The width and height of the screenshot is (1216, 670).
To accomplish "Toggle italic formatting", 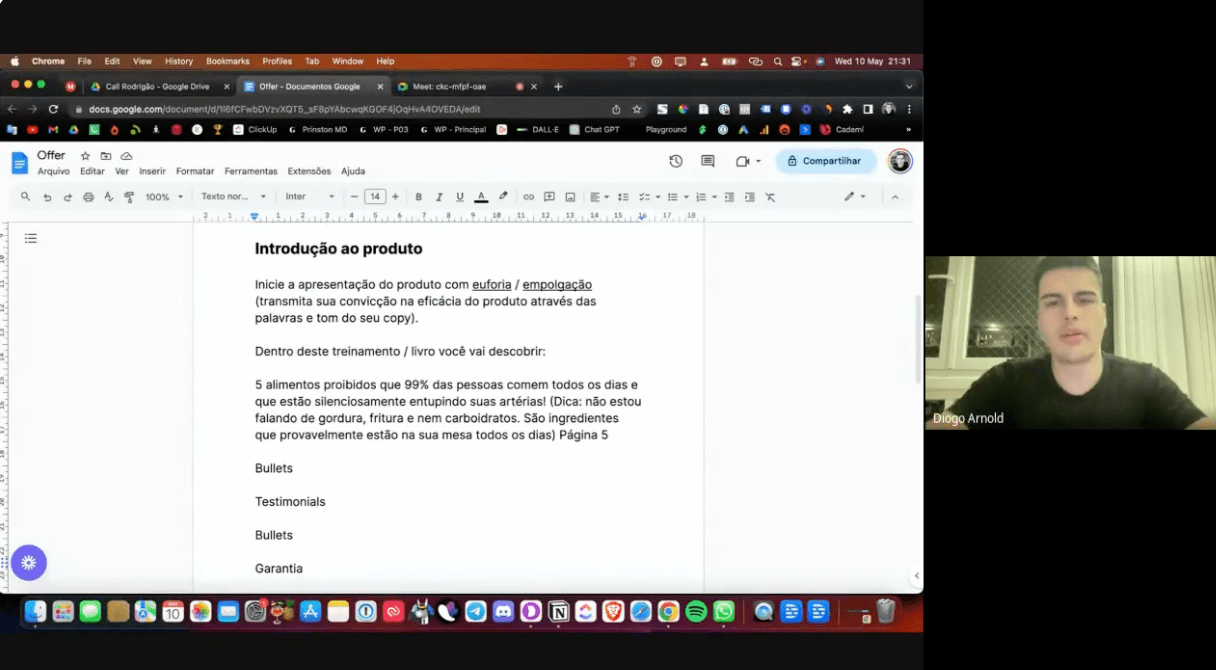I will [x=439, y=197].
